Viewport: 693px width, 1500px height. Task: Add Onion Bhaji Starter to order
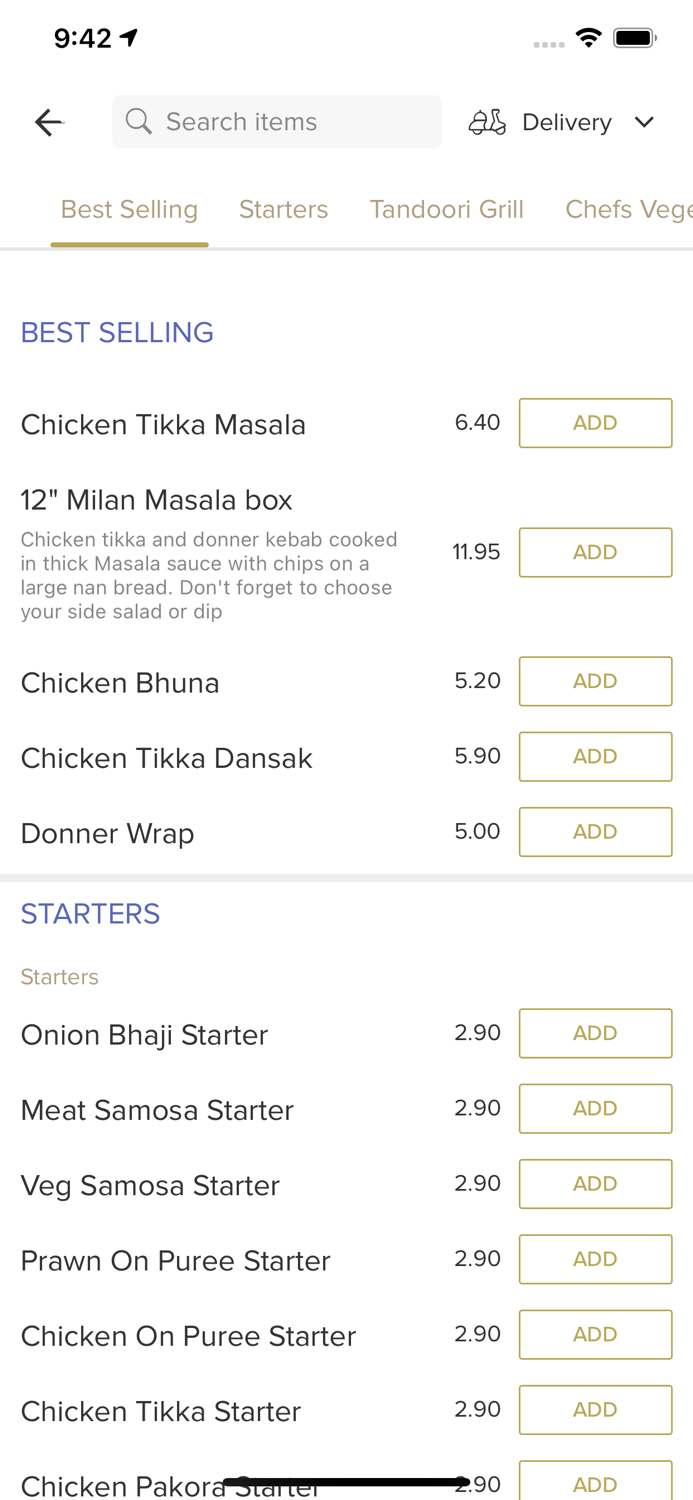[x=595, y=1033]
